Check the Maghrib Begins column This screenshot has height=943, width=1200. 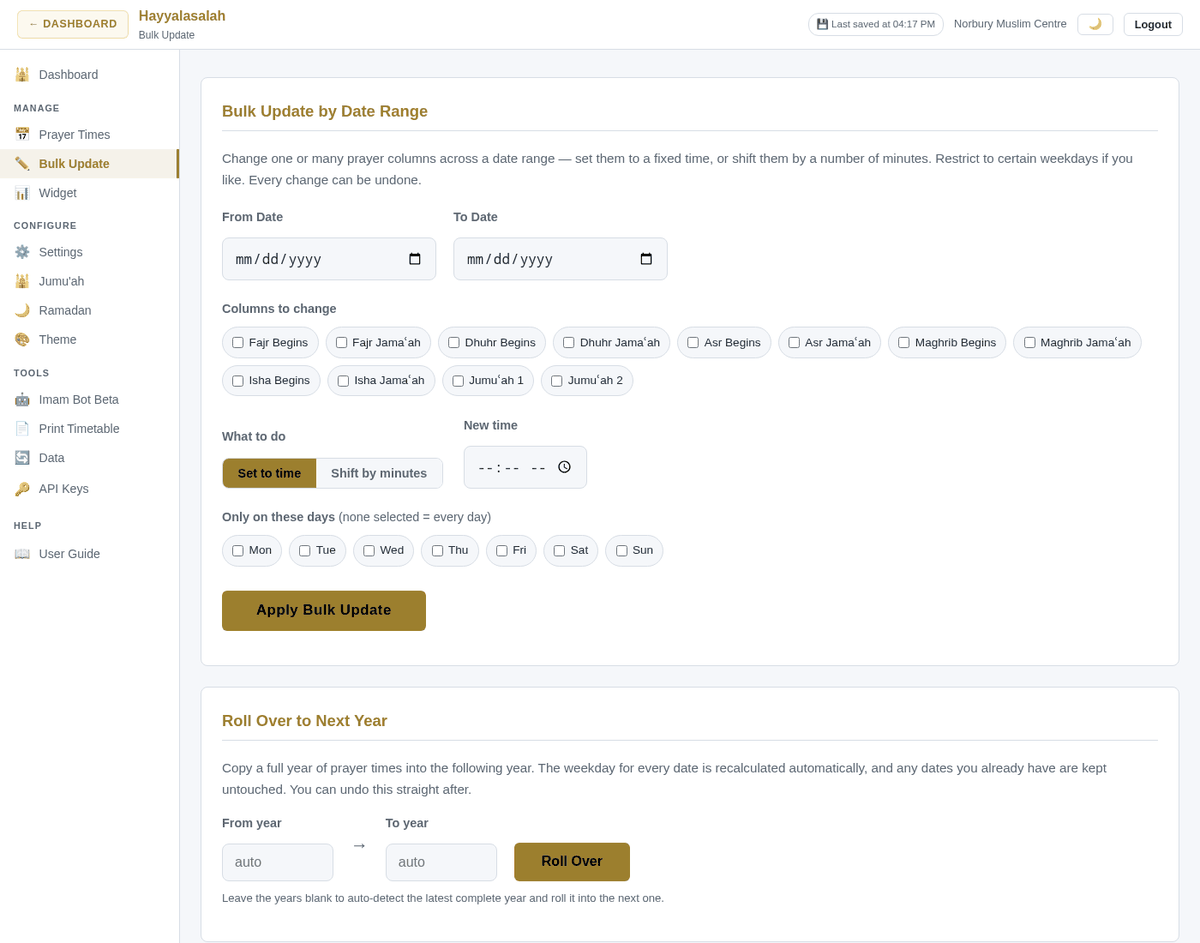click(x=904, y=342)
